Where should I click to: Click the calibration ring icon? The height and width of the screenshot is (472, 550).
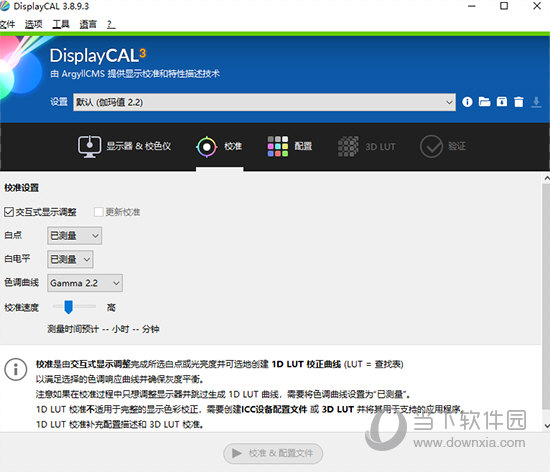click(x=207, y=147)
